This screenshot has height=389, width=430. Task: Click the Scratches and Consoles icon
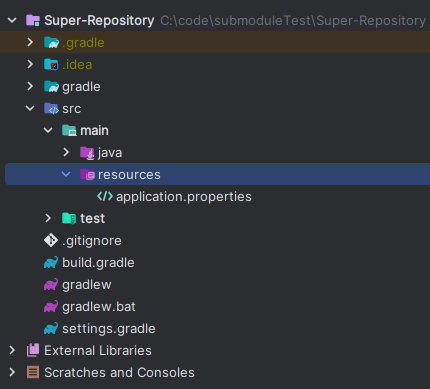33,372
